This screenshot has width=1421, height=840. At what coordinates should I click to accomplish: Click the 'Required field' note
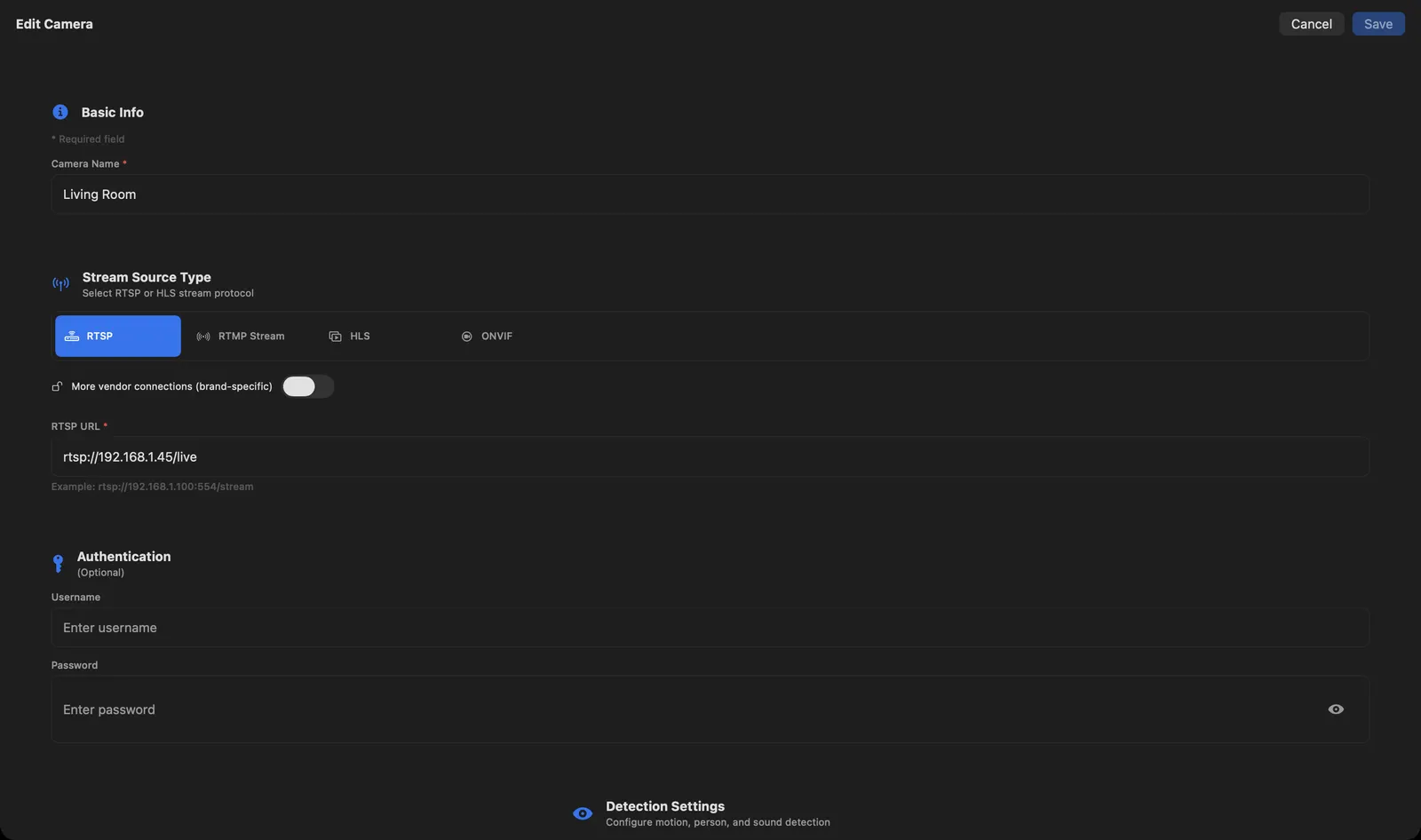88,139
